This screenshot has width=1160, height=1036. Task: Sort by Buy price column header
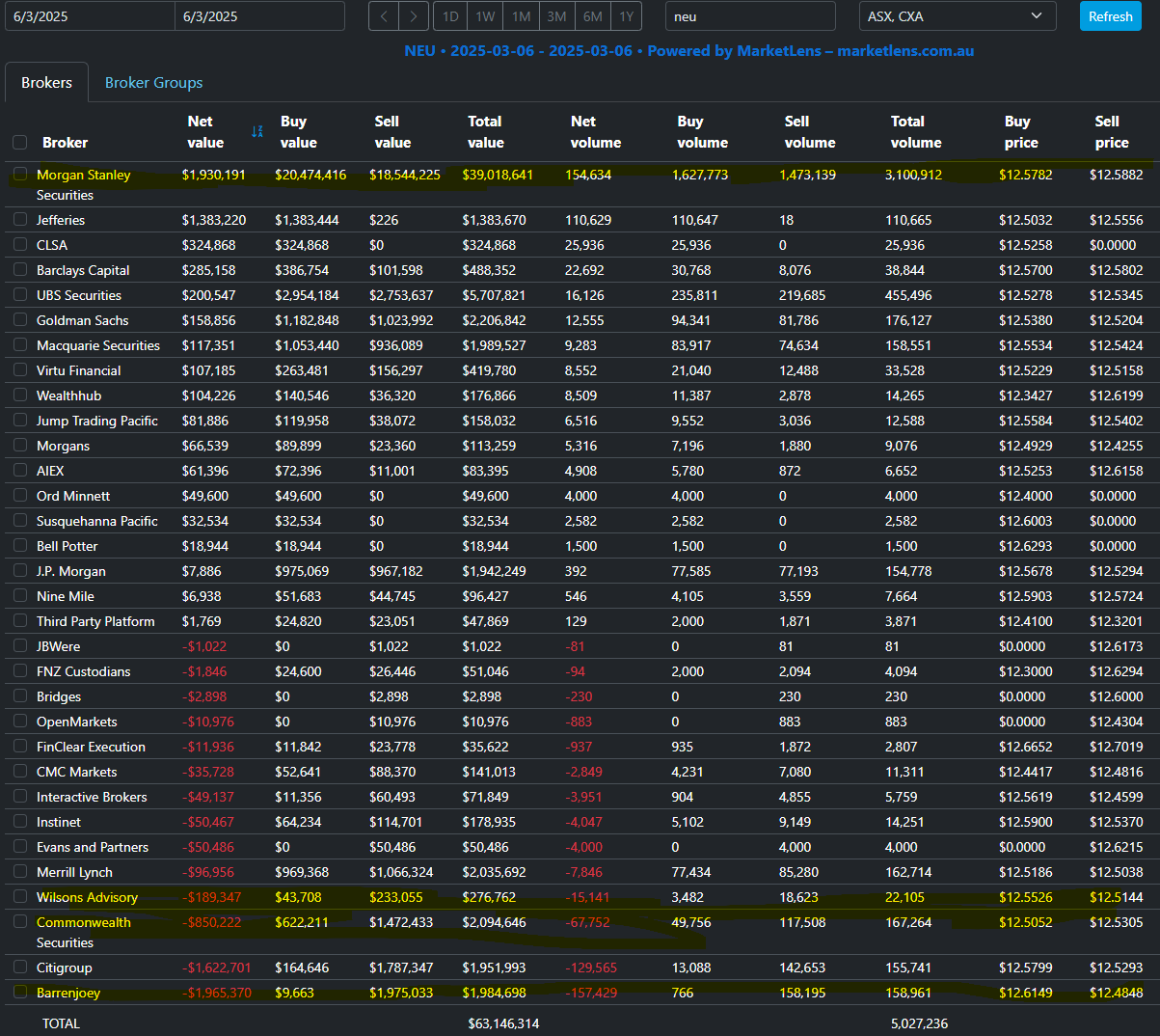point(1021,132)
